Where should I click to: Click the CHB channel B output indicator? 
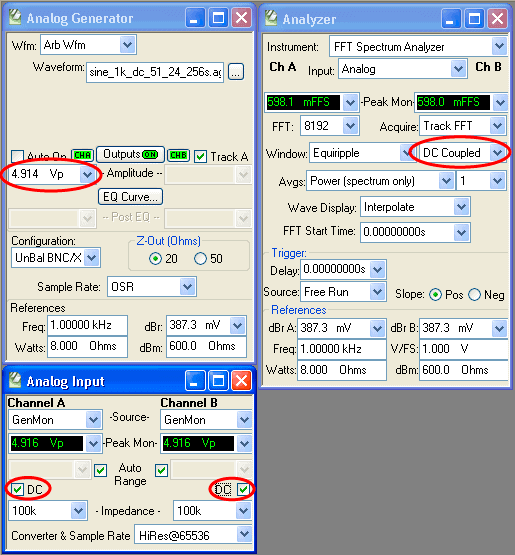[x=178, y=155]
